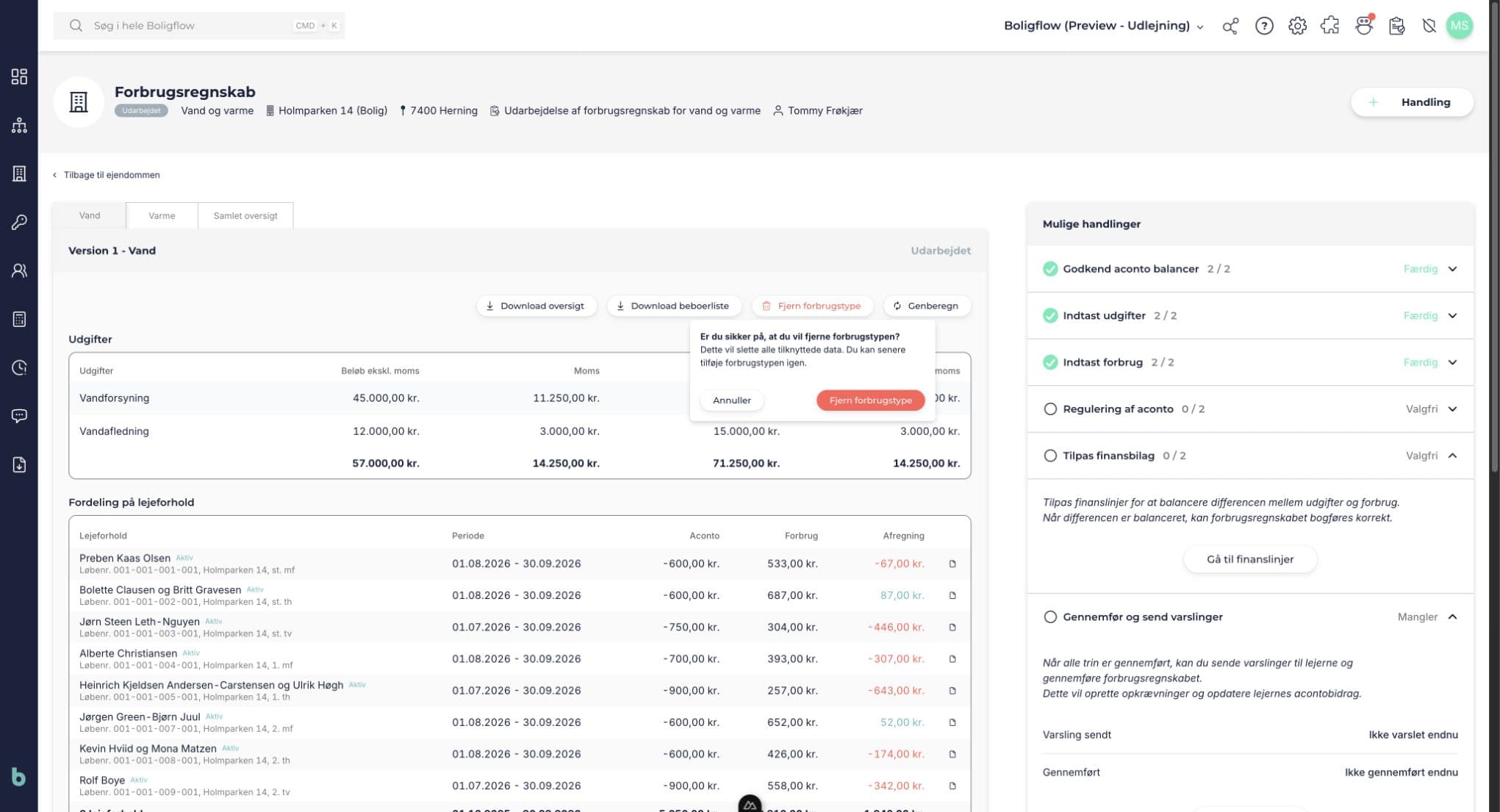Open the organization hierarchy sidebar icon
This screenshot has width=1500, height=812.
[x=19, y=126]
